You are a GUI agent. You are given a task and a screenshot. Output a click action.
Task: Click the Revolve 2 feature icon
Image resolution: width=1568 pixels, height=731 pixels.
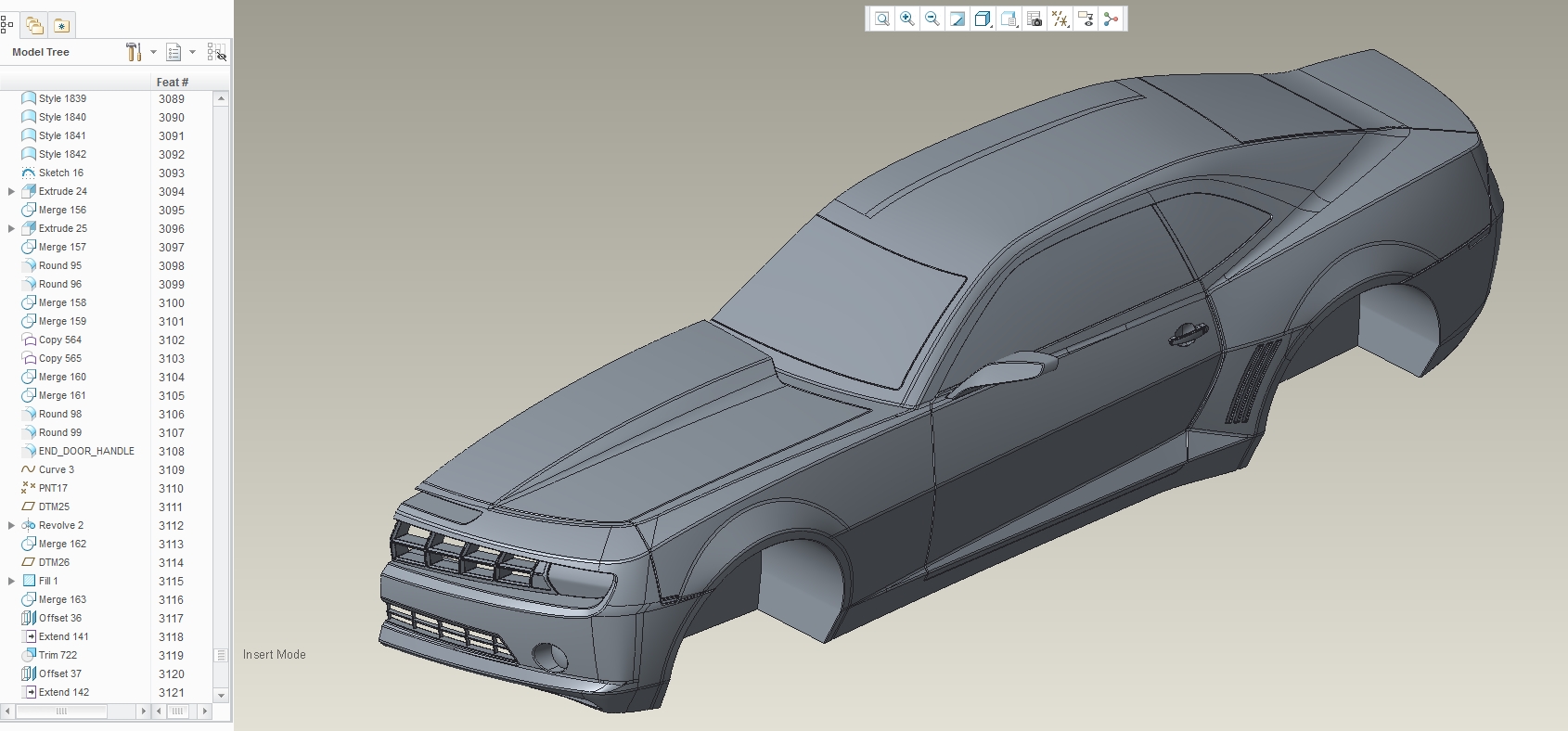29,525
